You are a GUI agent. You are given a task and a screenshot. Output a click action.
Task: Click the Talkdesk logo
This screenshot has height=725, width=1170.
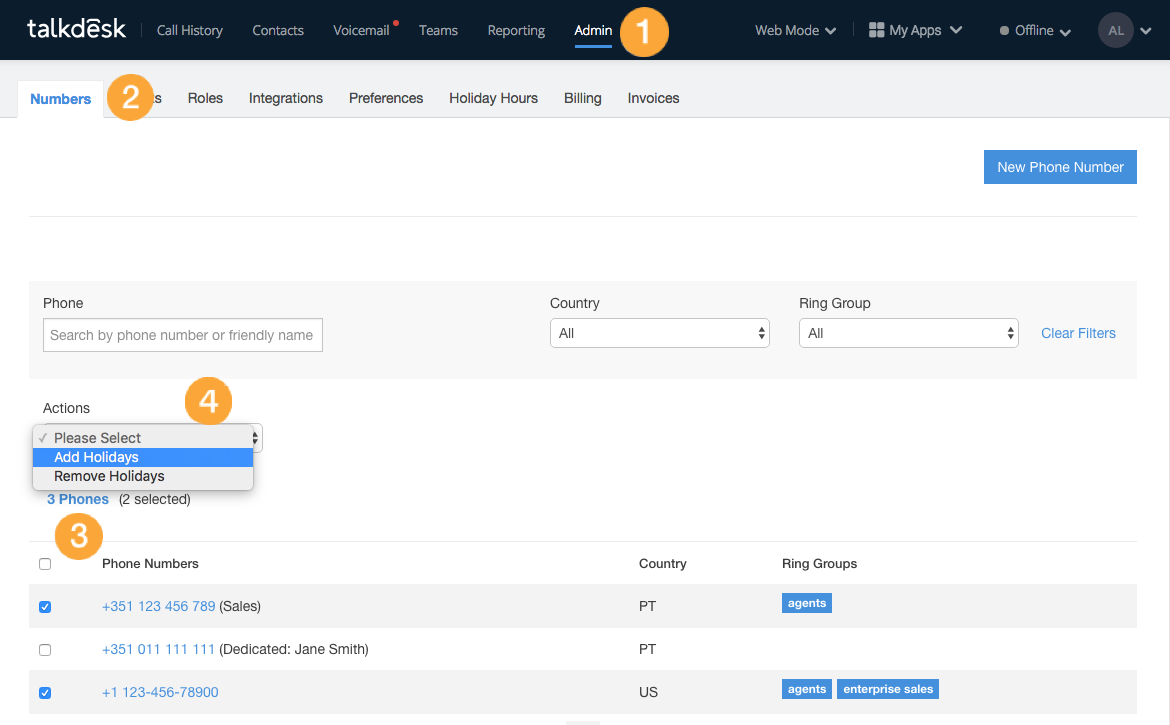pos(76,29)
